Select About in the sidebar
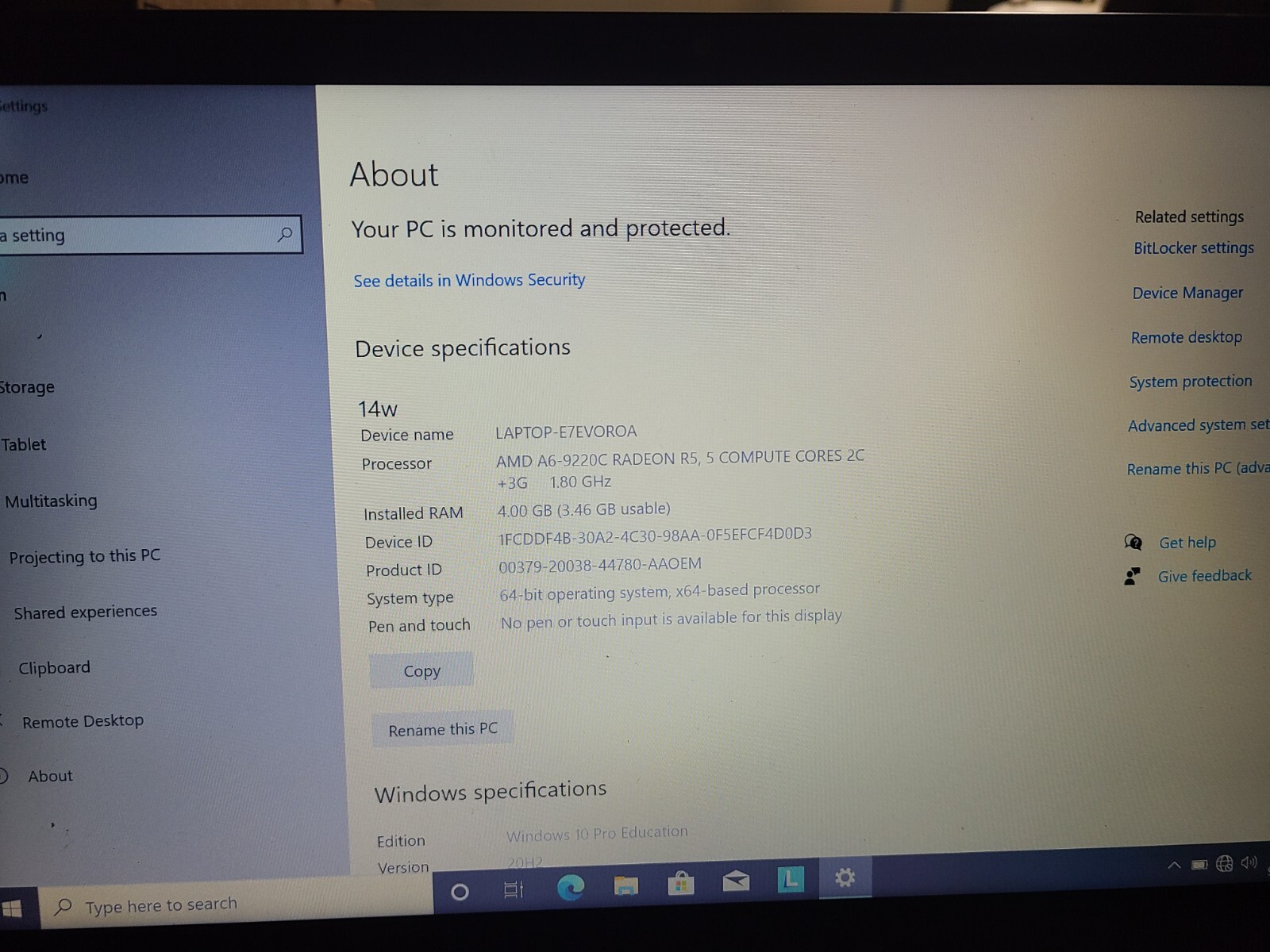The height and width of the screenshot is (952, 1270). [50, 776]
